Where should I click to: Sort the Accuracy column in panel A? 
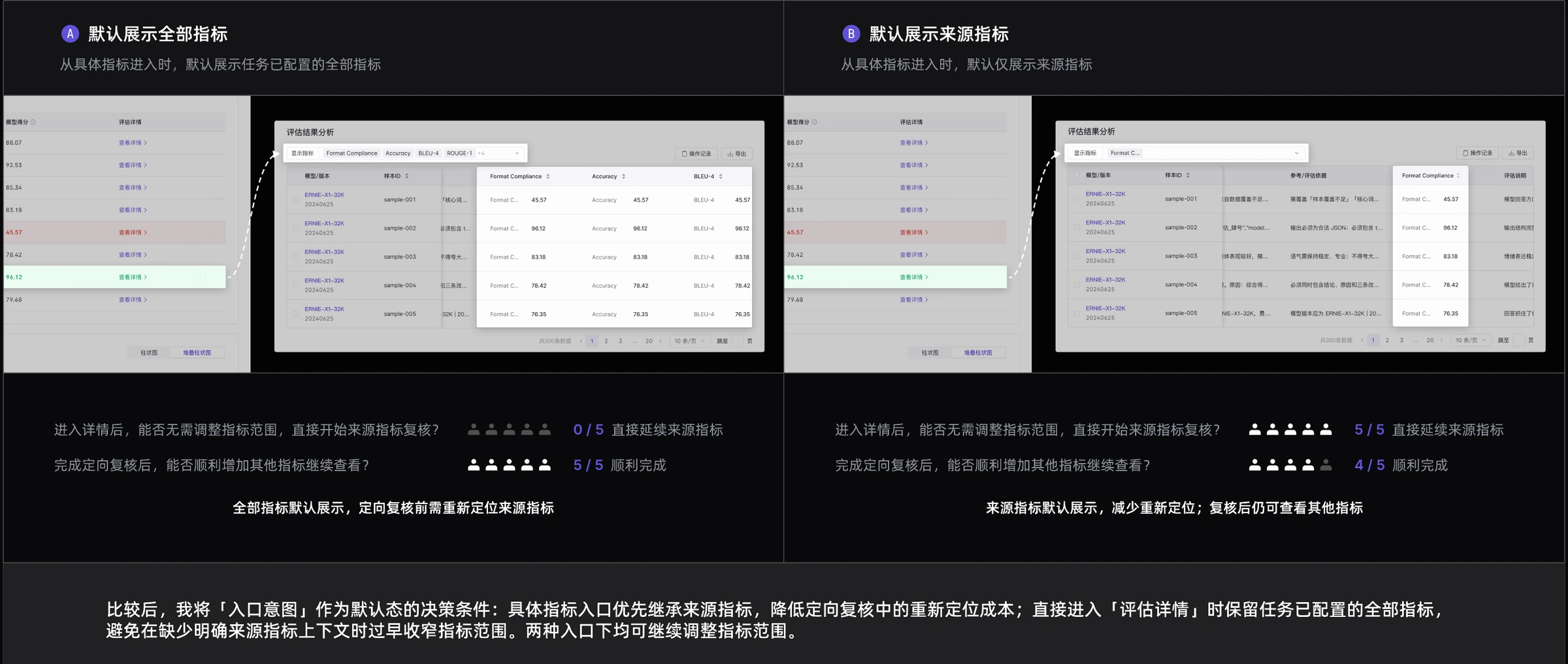pyautogui.click(x=623, y=176)
